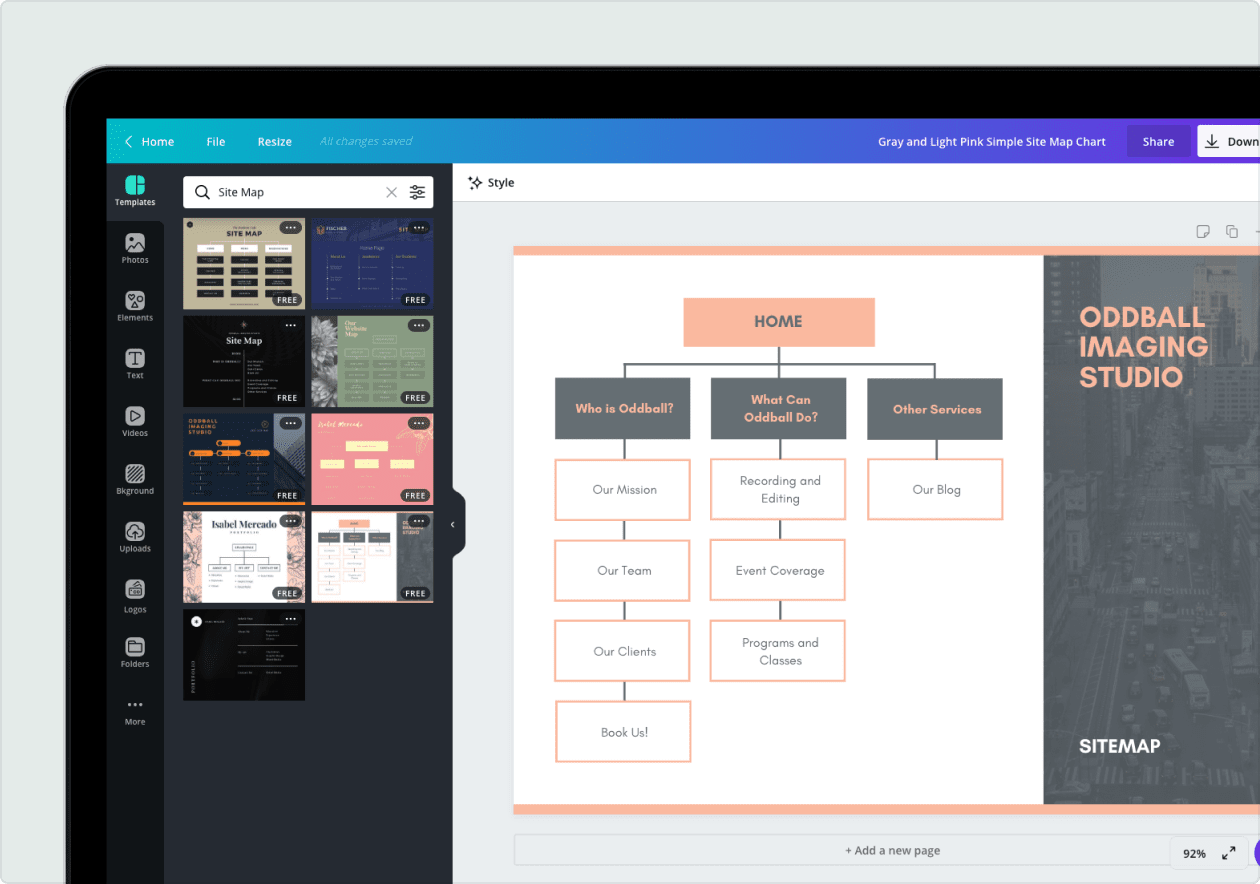
Task: Select the Oddball Imaging Studio template thumbnail
Action: coord(243,459)
